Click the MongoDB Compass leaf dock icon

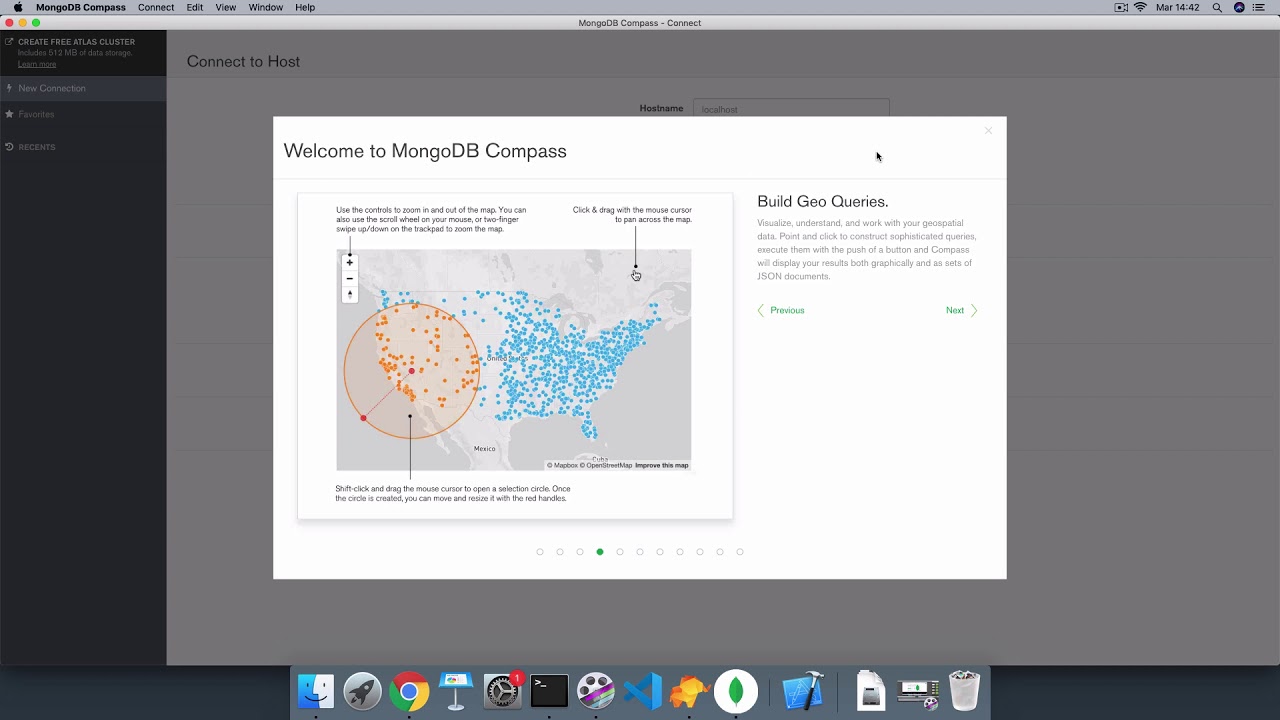click(736, 691)
